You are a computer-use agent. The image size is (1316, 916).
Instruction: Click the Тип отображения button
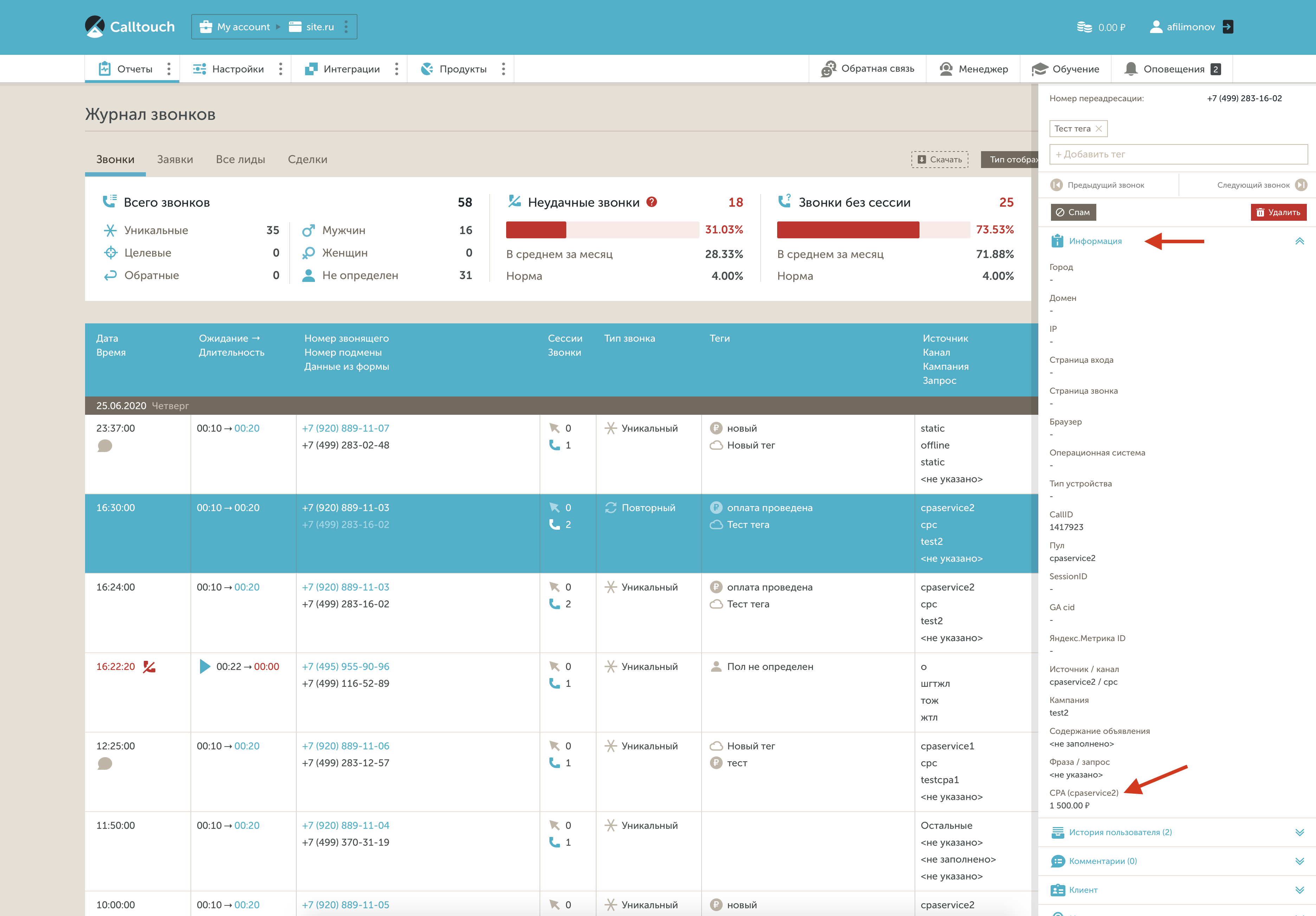1009,159
